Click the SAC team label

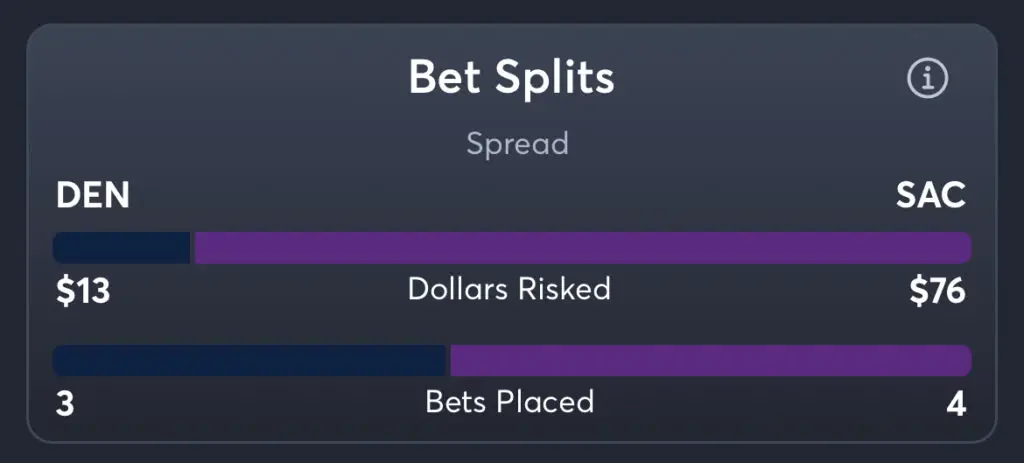tap(931, 195)
